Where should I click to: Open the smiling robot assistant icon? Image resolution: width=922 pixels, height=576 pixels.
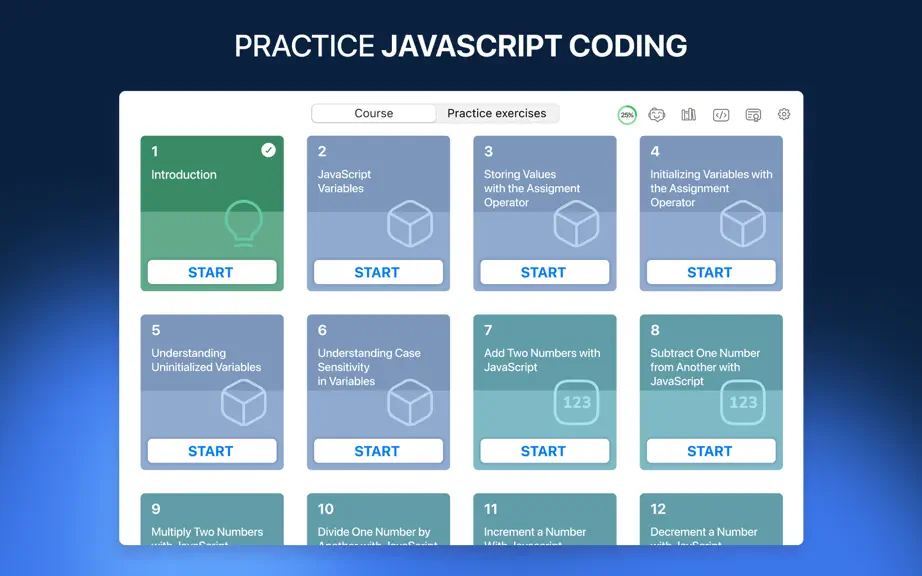[x=657, y=115]
